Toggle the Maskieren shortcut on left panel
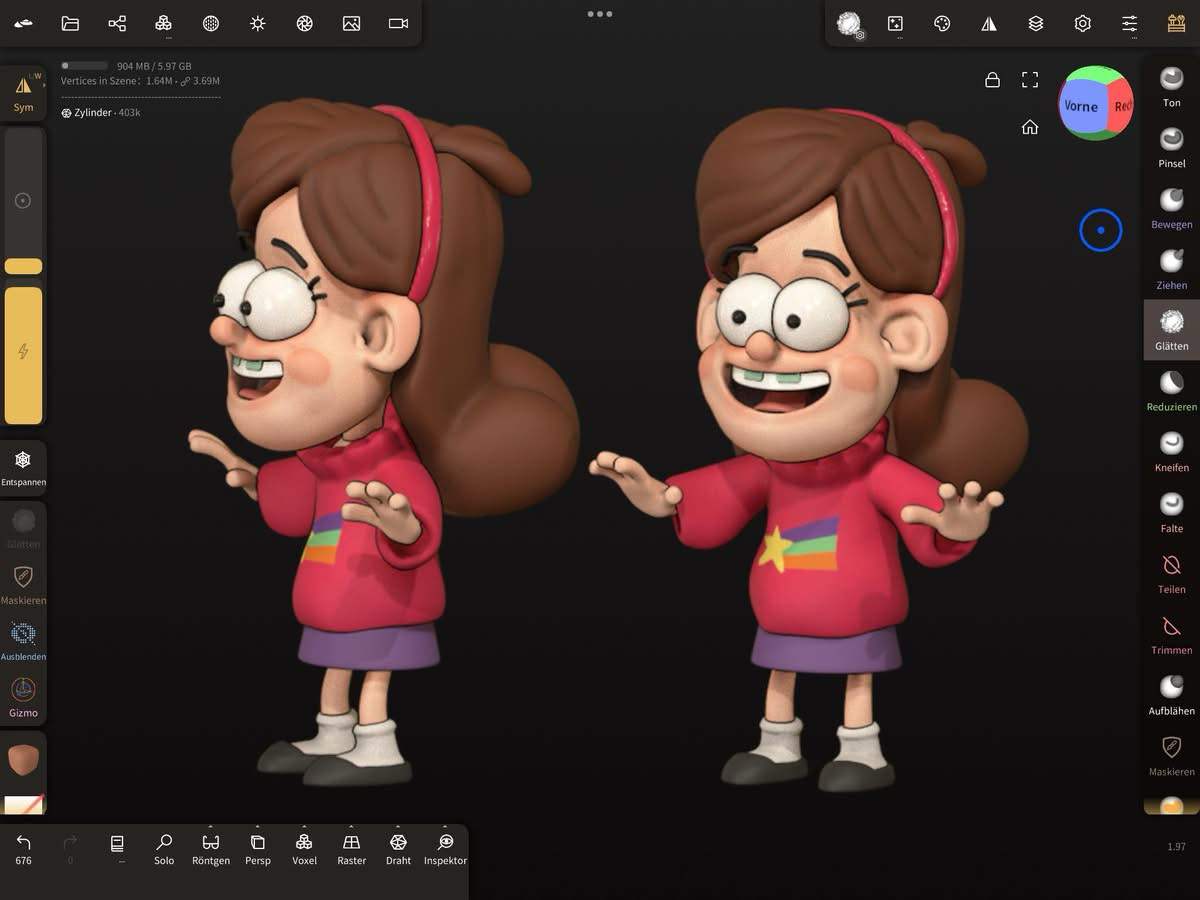 (x=23, y=584)
